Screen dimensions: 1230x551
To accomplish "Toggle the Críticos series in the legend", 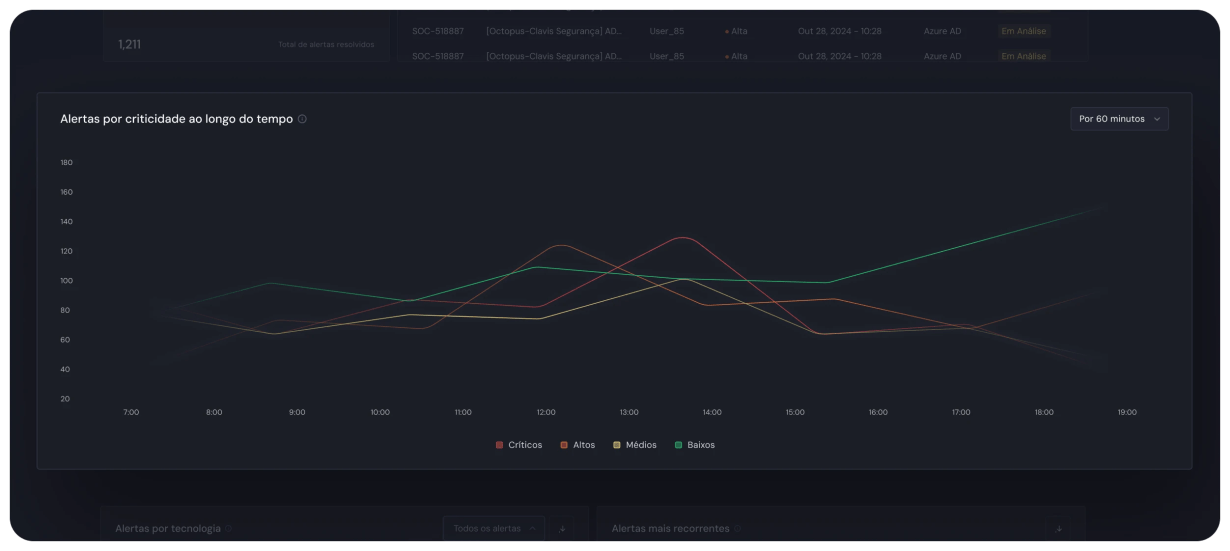I will [519, 445].
